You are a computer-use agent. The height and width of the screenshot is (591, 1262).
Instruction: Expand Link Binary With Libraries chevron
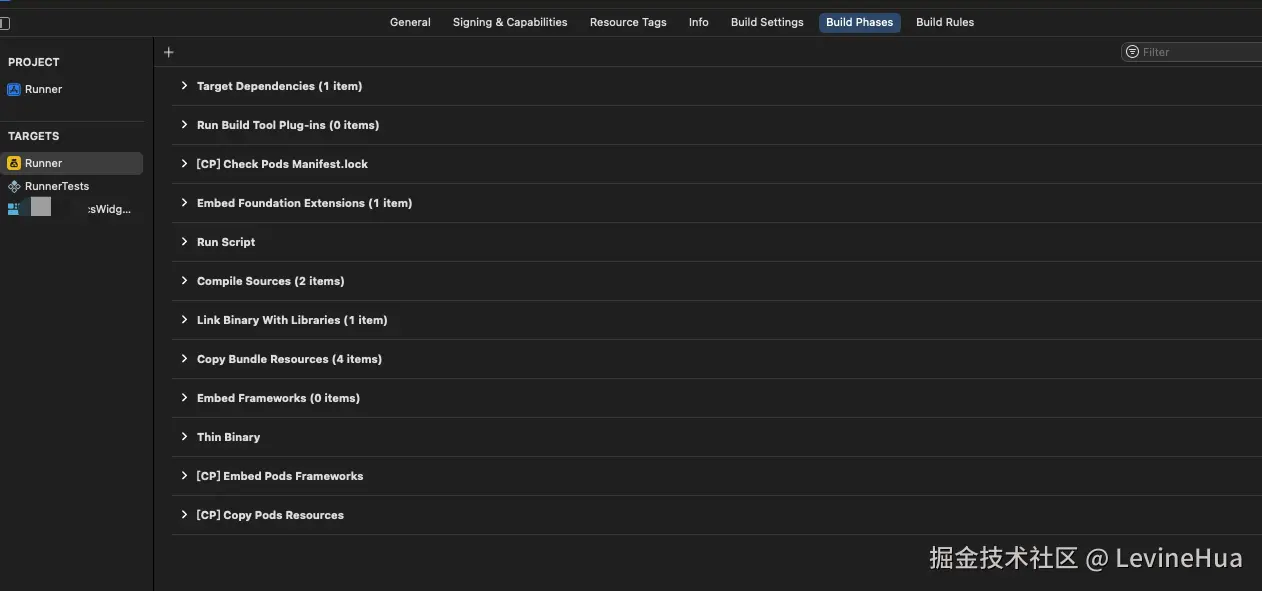pyautogui.click(x=184, y=320)
